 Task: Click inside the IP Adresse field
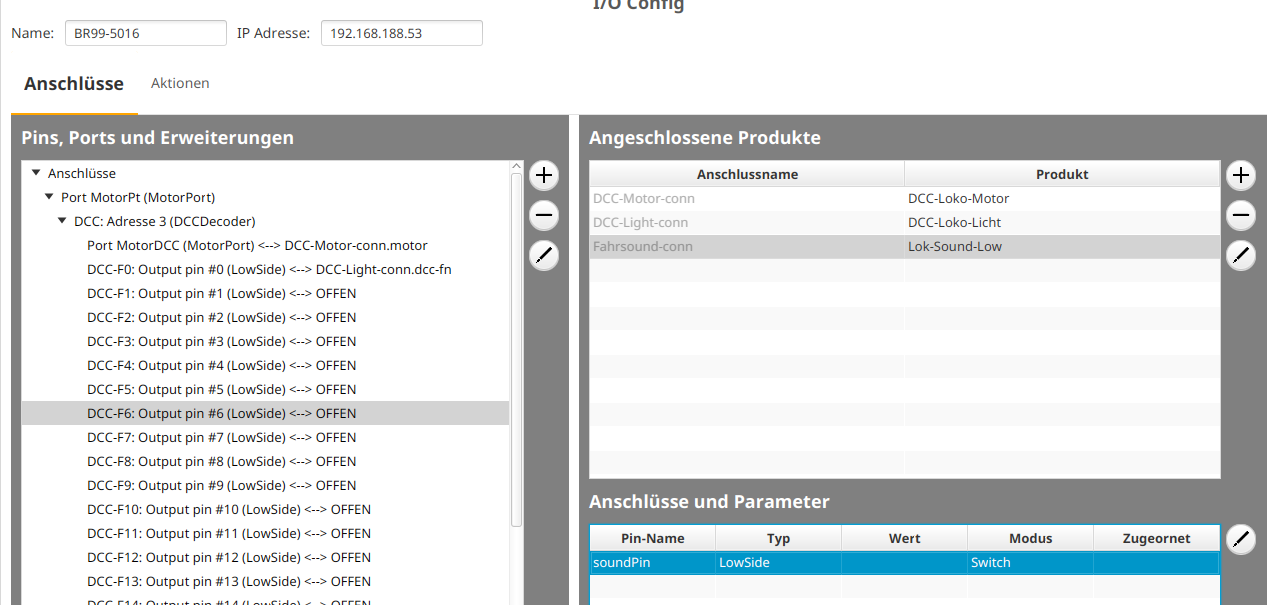(x=400, y=32)
